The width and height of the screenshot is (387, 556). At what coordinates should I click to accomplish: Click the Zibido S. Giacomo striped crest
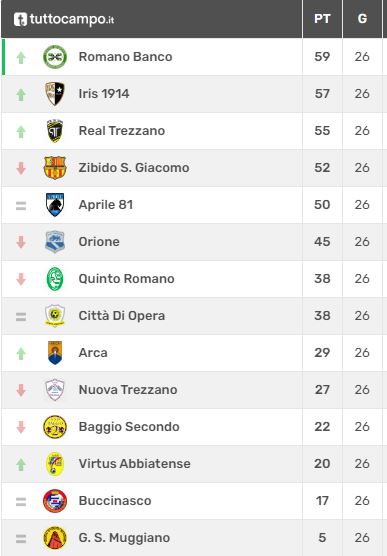55,168
